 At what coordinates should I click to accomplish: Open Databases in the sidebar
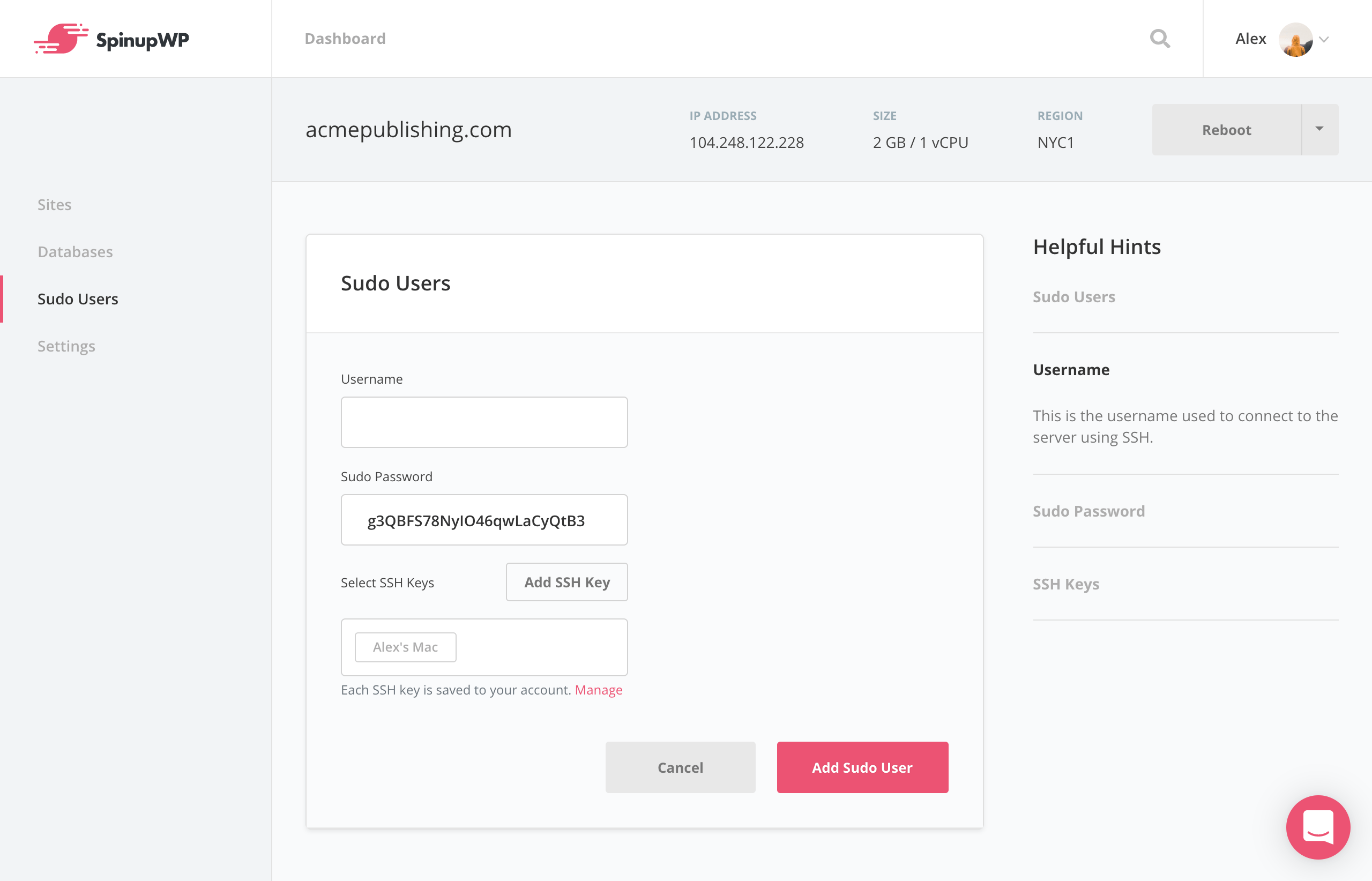(75, 252)
